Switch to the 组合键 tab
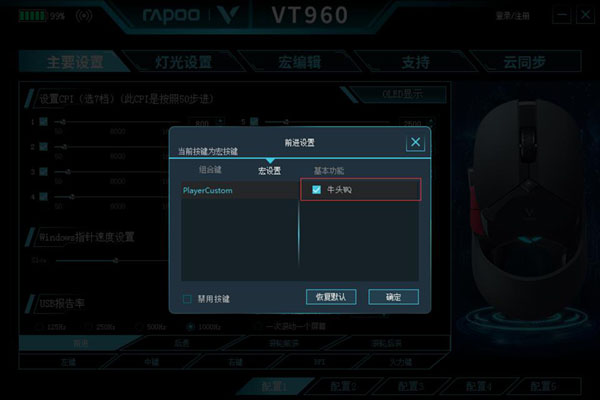The height and width of the screenshot is (400, 600). click(210, 170)
